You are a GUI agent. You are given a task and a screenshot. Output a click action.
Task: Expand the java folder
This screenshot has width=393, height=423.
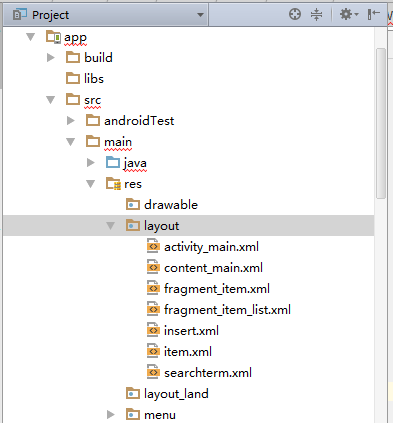91,163
